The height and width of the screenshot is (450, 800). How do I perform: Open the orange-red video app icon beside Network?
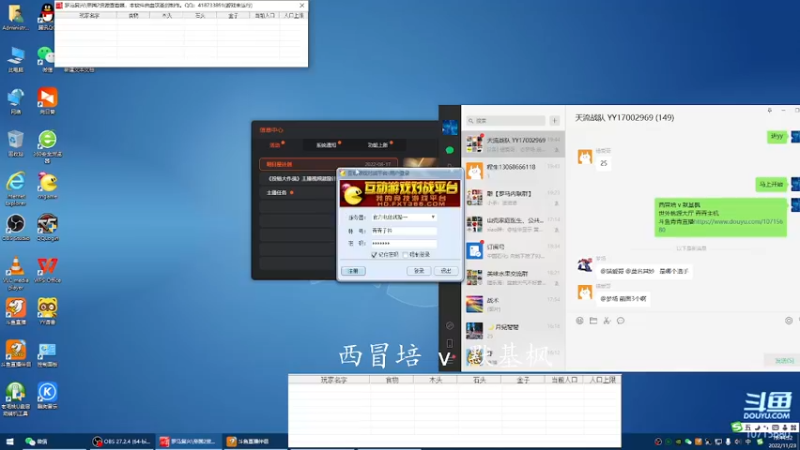pos(47,101)
